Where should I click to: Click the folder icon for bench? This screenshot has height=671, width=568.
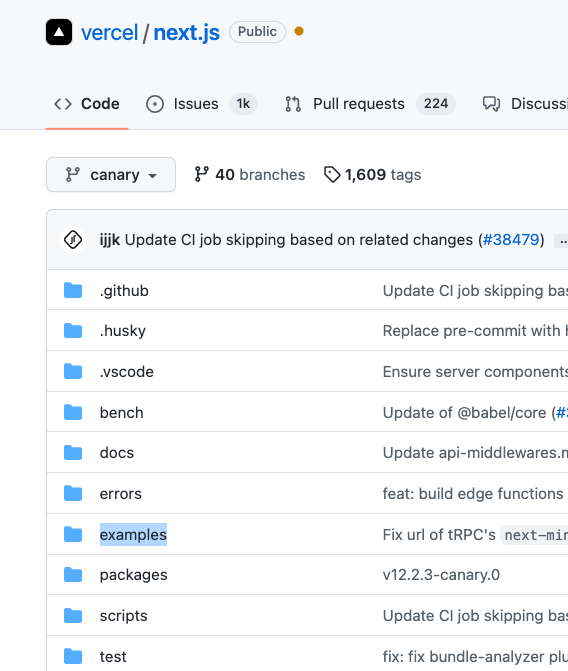(73, 412)
